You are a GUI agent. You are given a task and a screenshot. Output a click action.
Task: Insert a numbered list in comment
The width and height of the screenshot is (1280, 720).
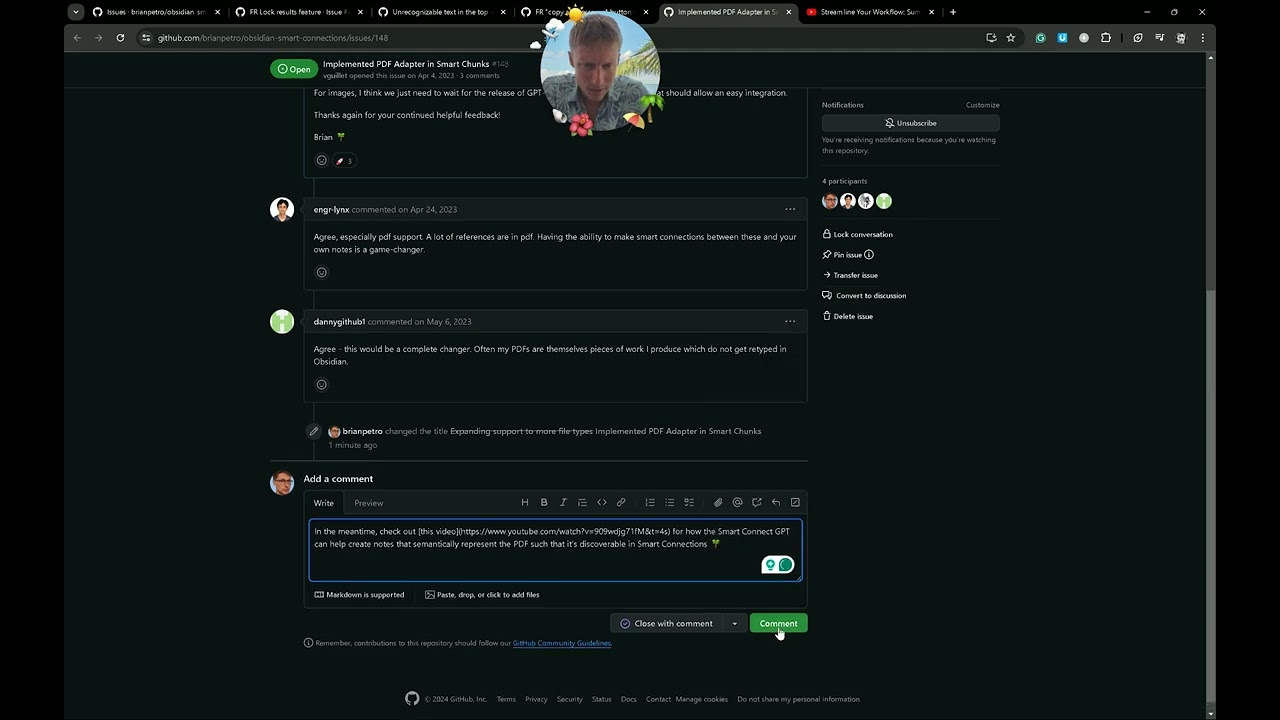click(x=650, y=502)
